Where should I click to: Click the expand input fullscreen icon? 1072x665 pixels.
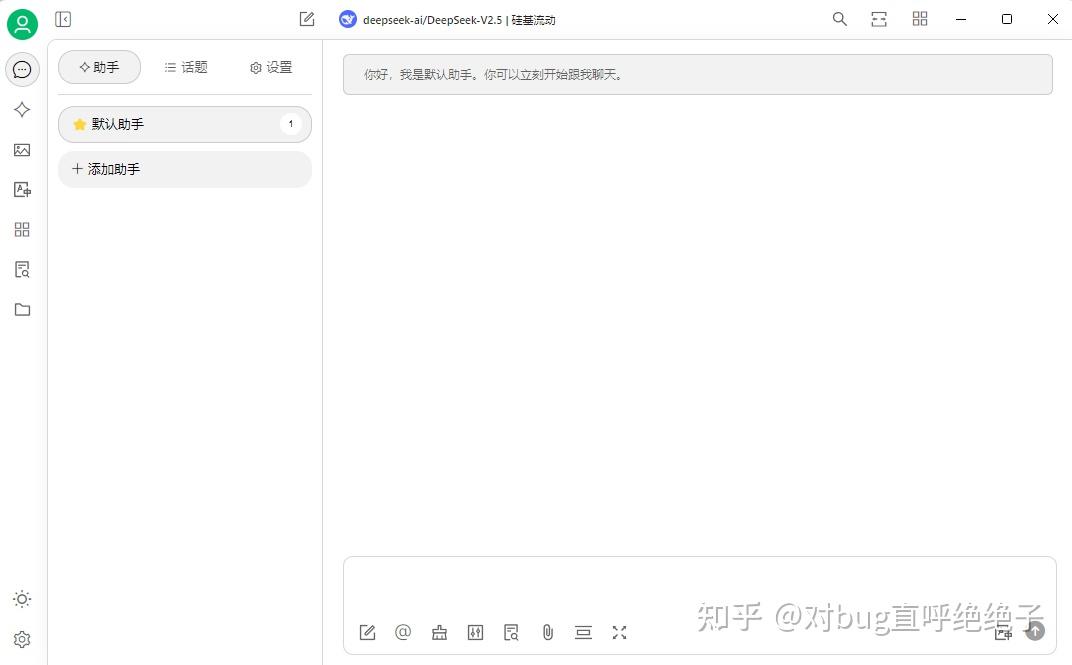click(x=619, y=632)
